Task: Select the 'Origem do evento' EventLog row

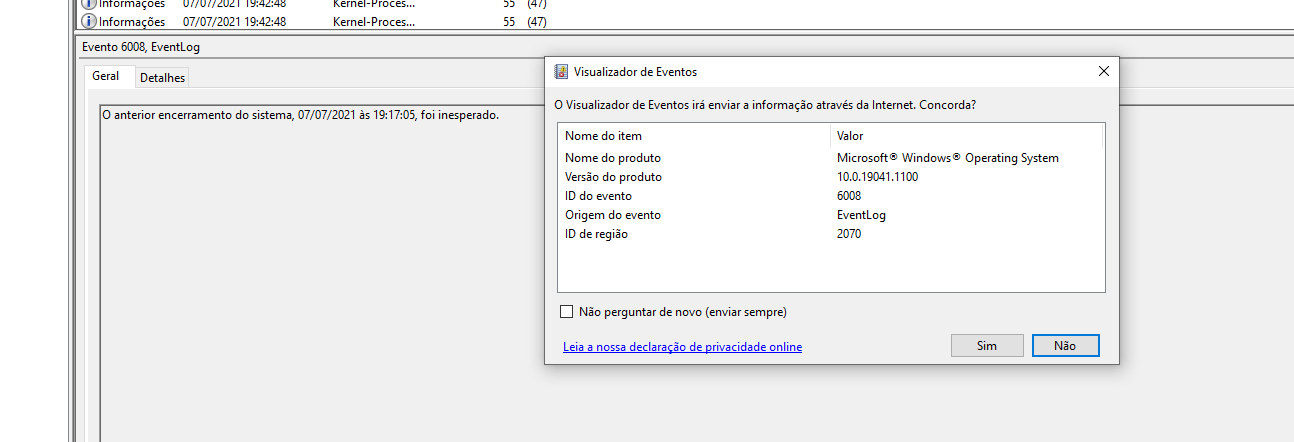Action: click(x=612, y=215)
